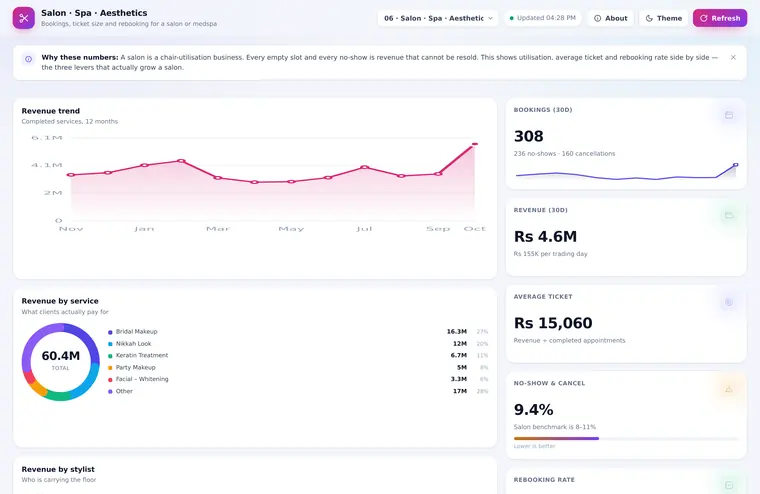Click the check icon on Rebooking Rate card
The image size is (760, 494).
728,485
